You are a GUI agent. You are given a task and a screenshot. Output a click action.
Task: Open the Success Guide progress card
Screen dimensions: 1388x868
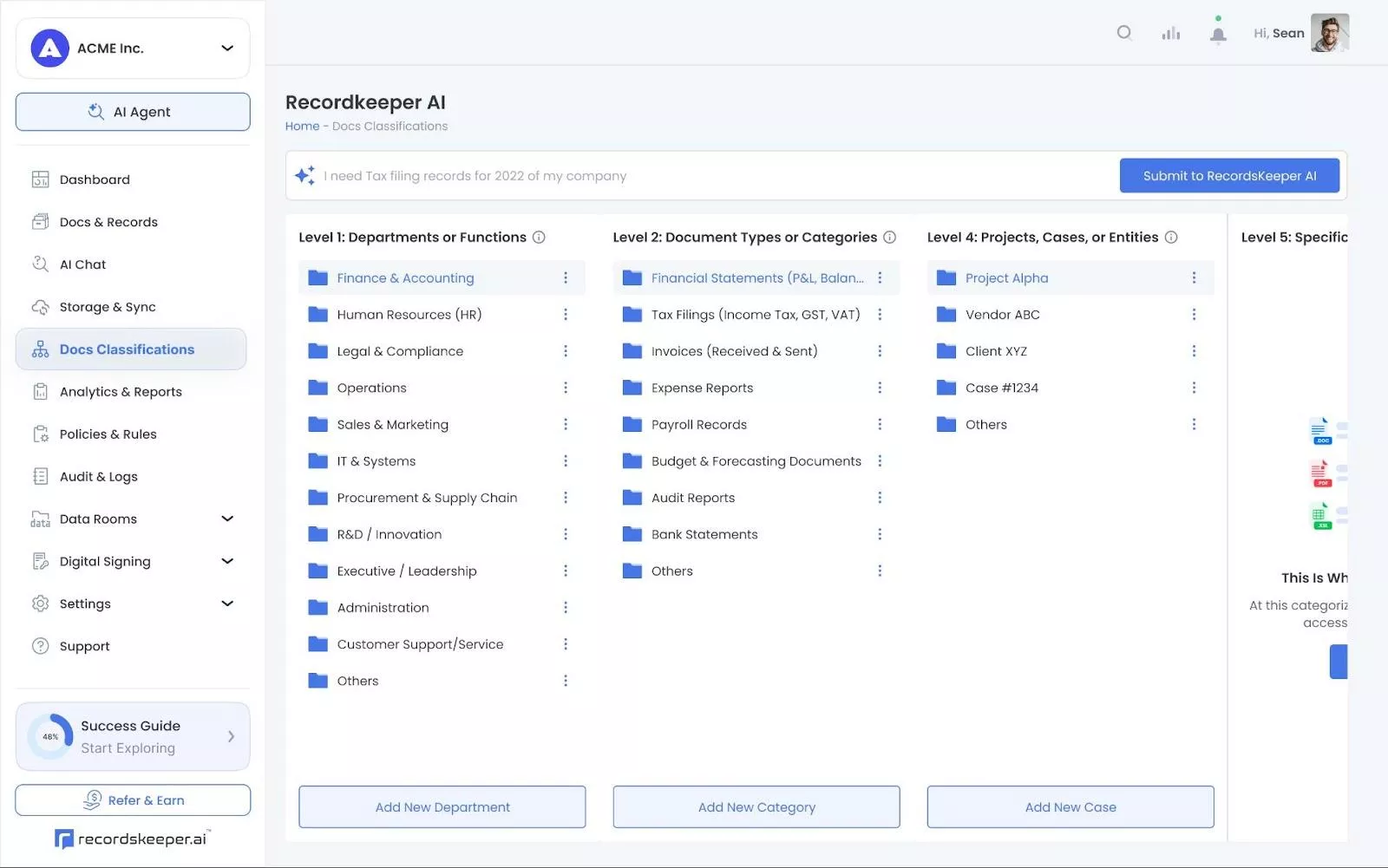pos(133,737)
